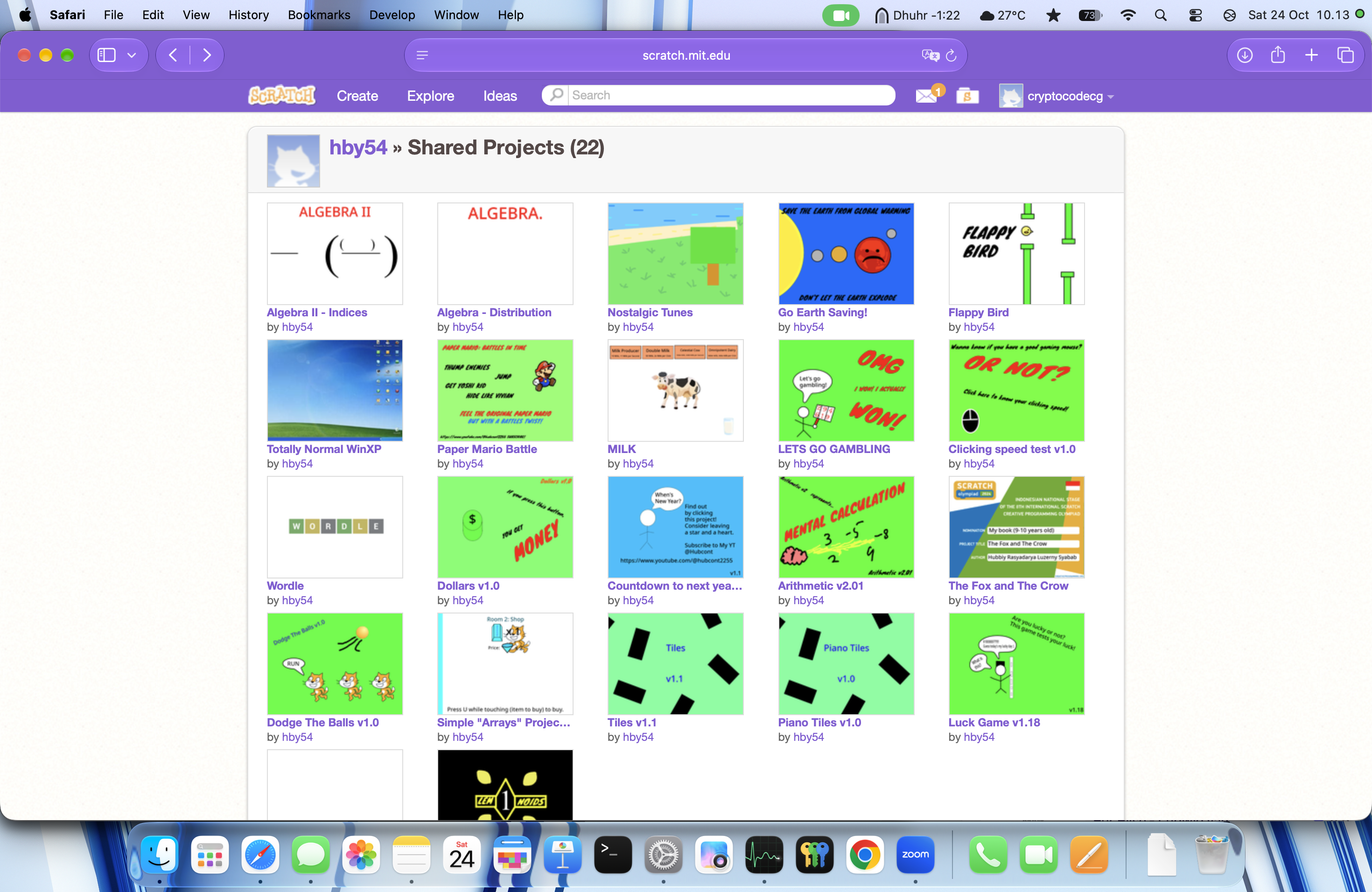Viewport: 1372px width, 892px height.
Task: Go back with the back arrow
Action: [x=173, y=56]
